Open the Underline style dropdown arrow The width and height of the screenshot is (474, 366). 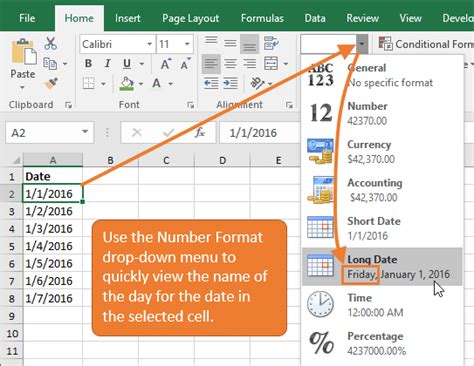(x=142, y=64)
